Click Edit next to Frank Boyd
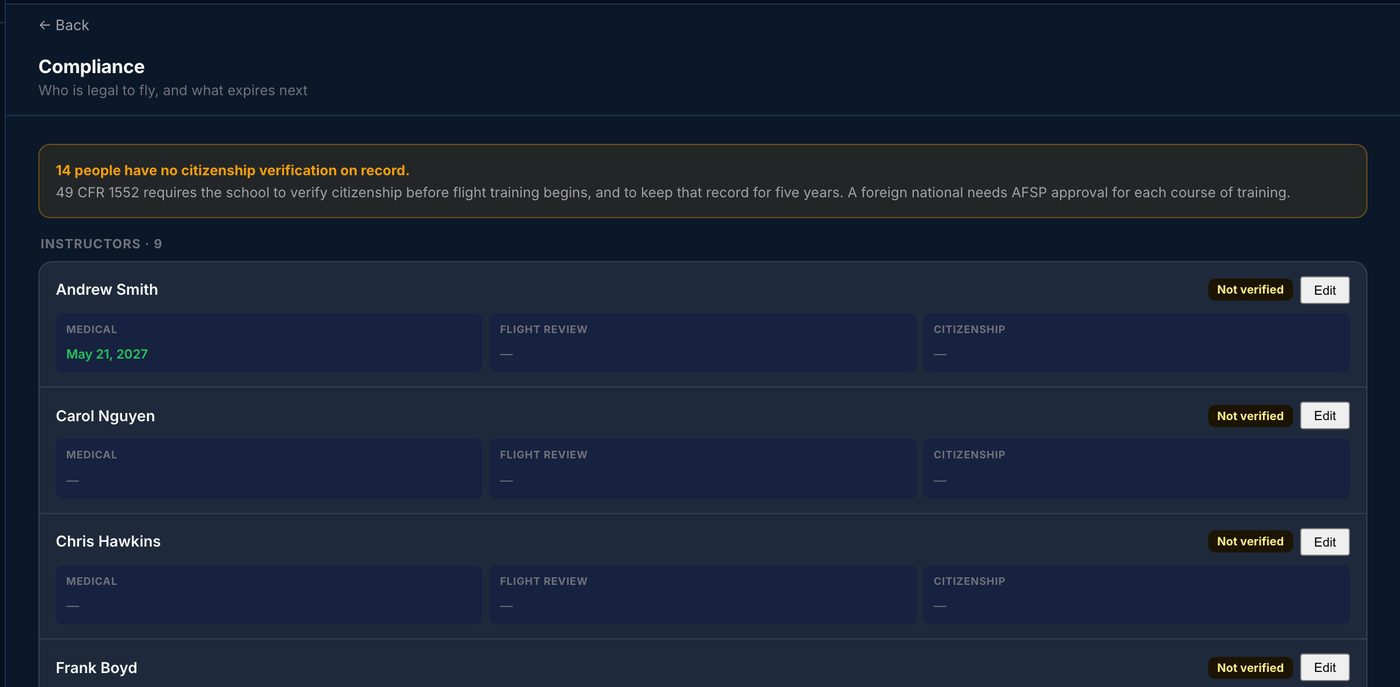 pyautogui.click(x=1325, y=668)
